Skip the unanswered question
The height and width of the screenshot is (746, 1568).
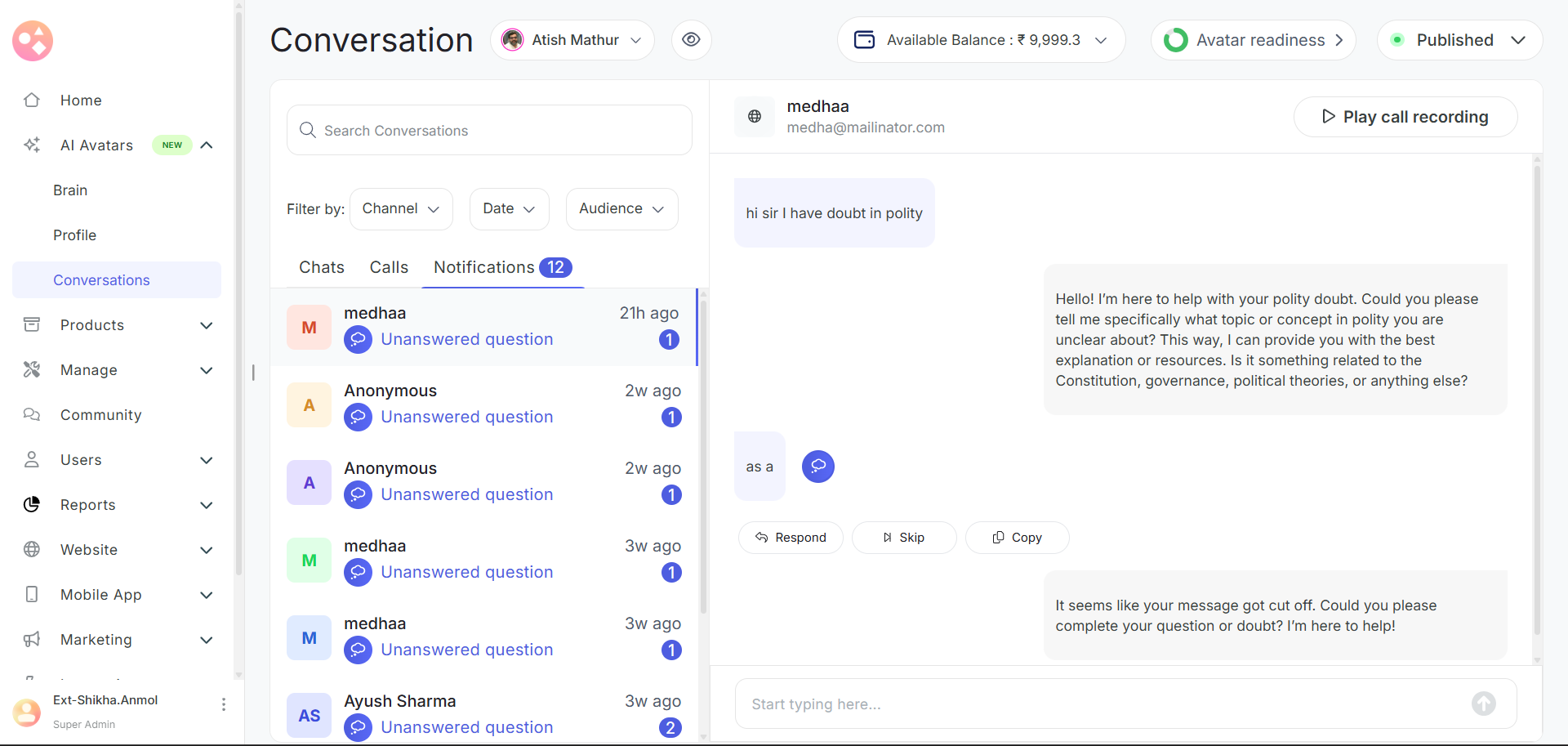(x=903, y=538)
